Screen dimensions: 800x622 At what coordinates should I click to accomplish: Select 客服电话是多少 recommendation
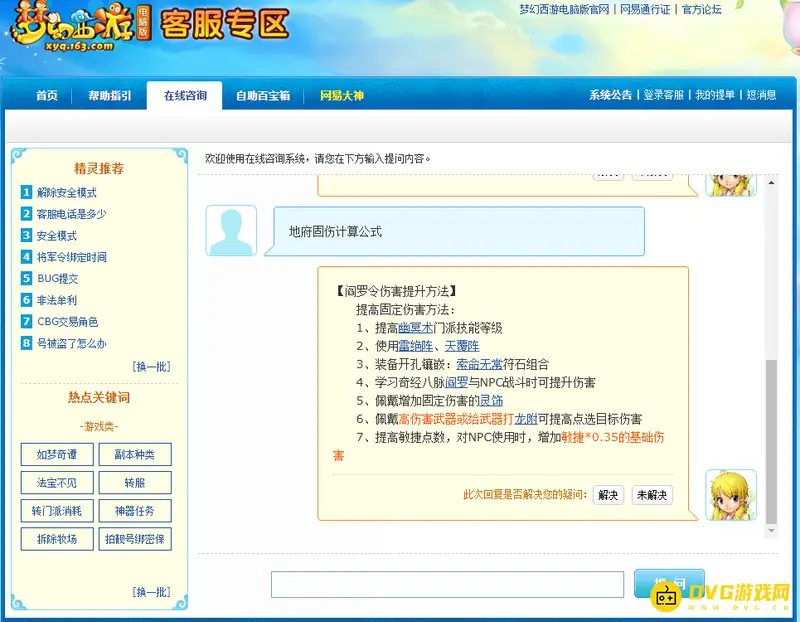[71, 214]
